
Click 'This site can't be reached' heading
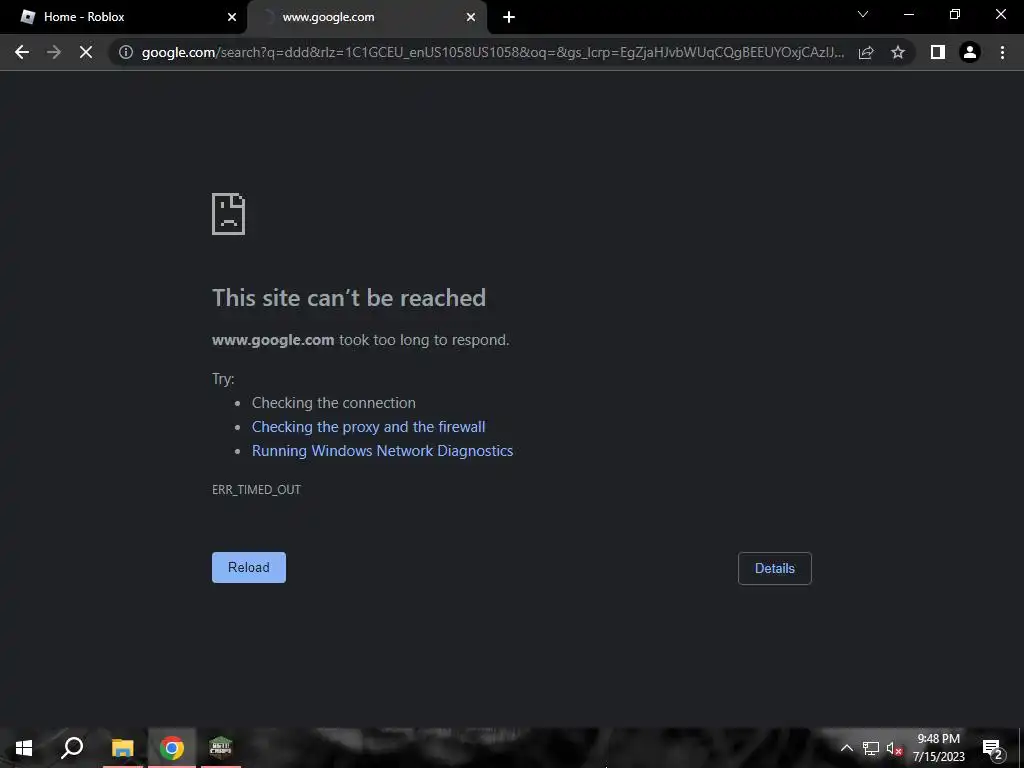click(349, 298)
